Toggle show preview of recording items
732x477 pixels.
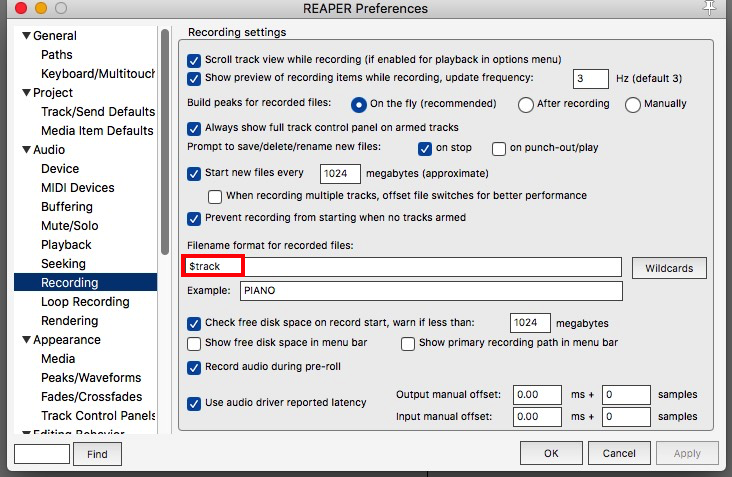coord(194,78)
